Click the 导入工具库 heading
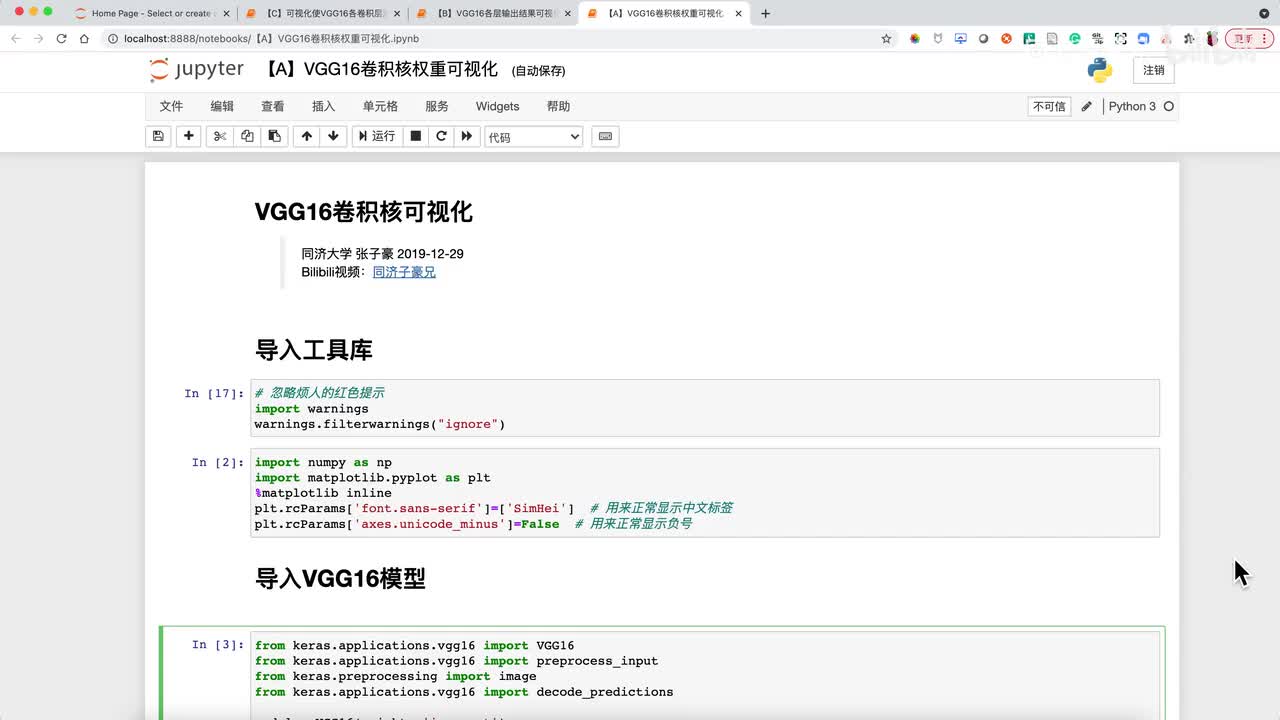 313,350
